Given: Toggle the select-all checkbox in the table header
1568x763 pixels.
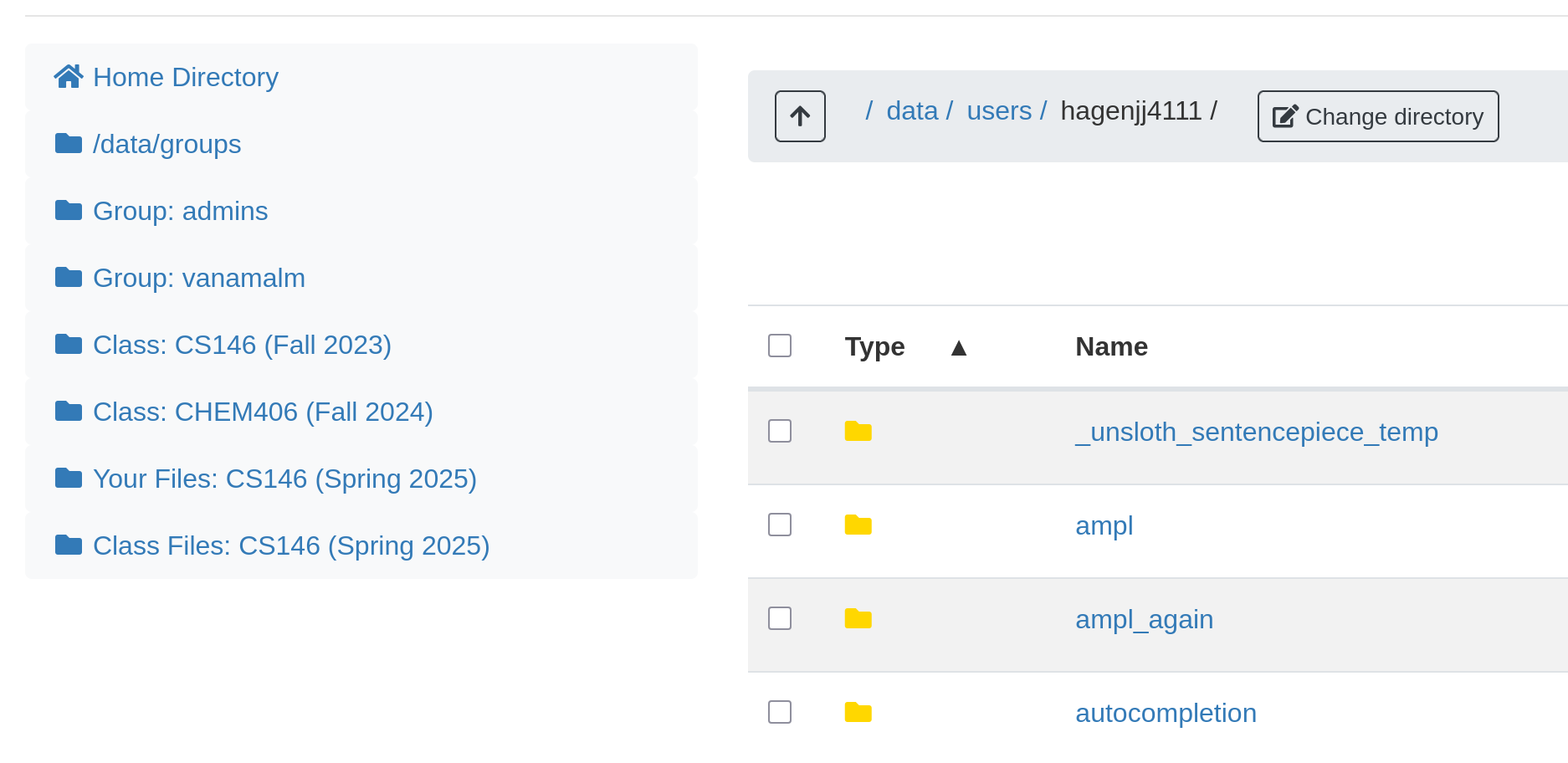Looking at the screenshot, I should point(779,346).
